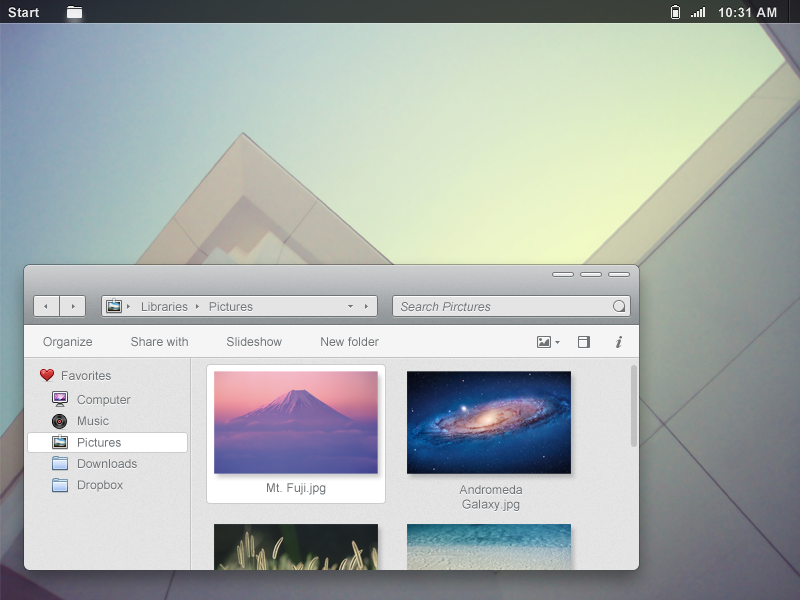Click the middle window control pill button

click(591, 274)
